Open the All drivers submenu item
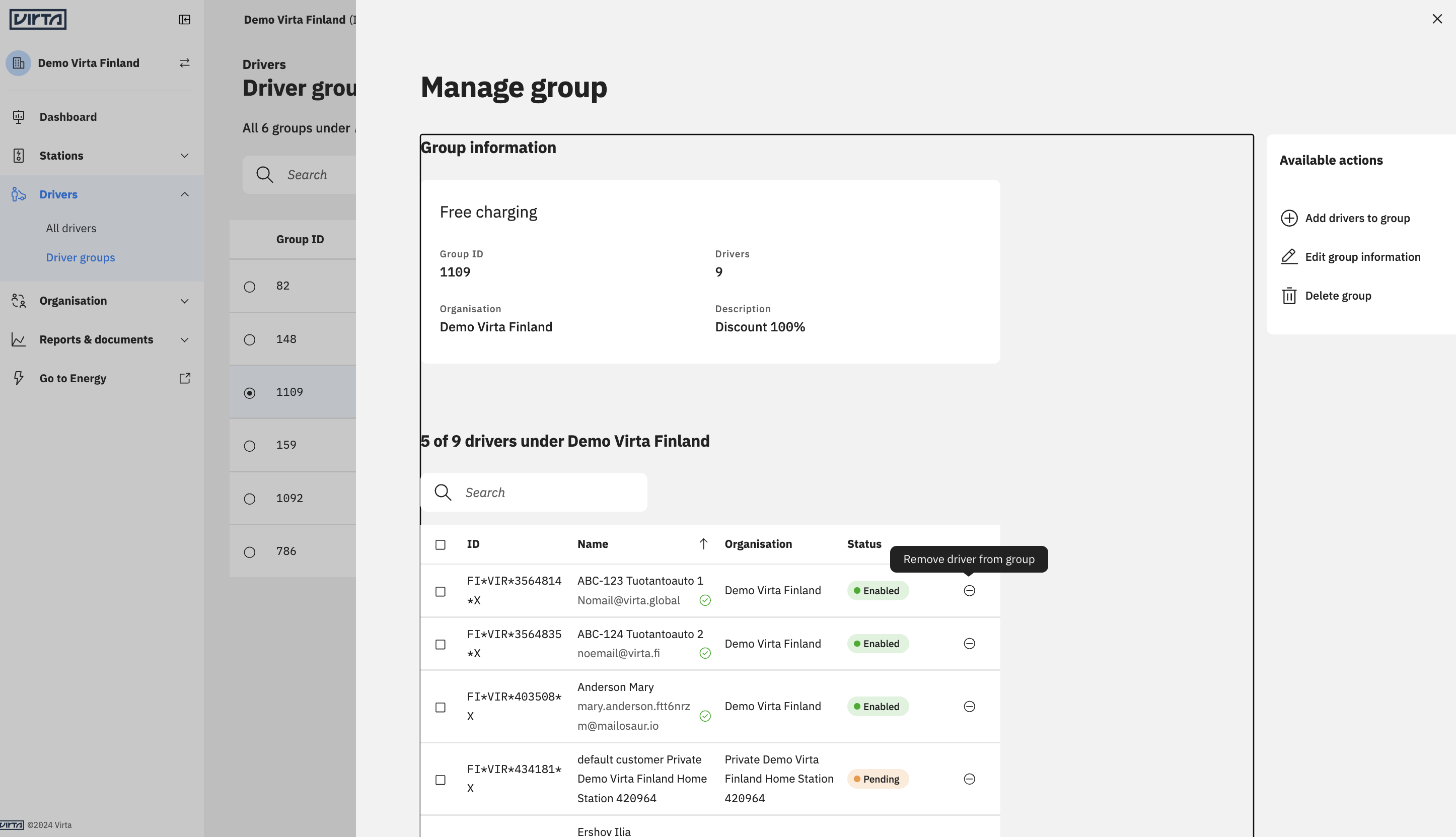 point(71,228)
